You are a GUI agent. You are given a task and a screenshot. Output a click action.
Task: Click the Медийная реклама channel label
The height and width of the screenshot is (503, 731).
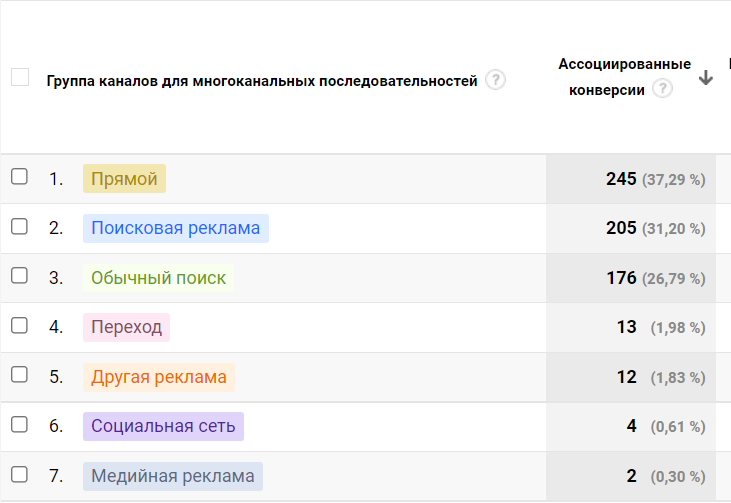172,476
